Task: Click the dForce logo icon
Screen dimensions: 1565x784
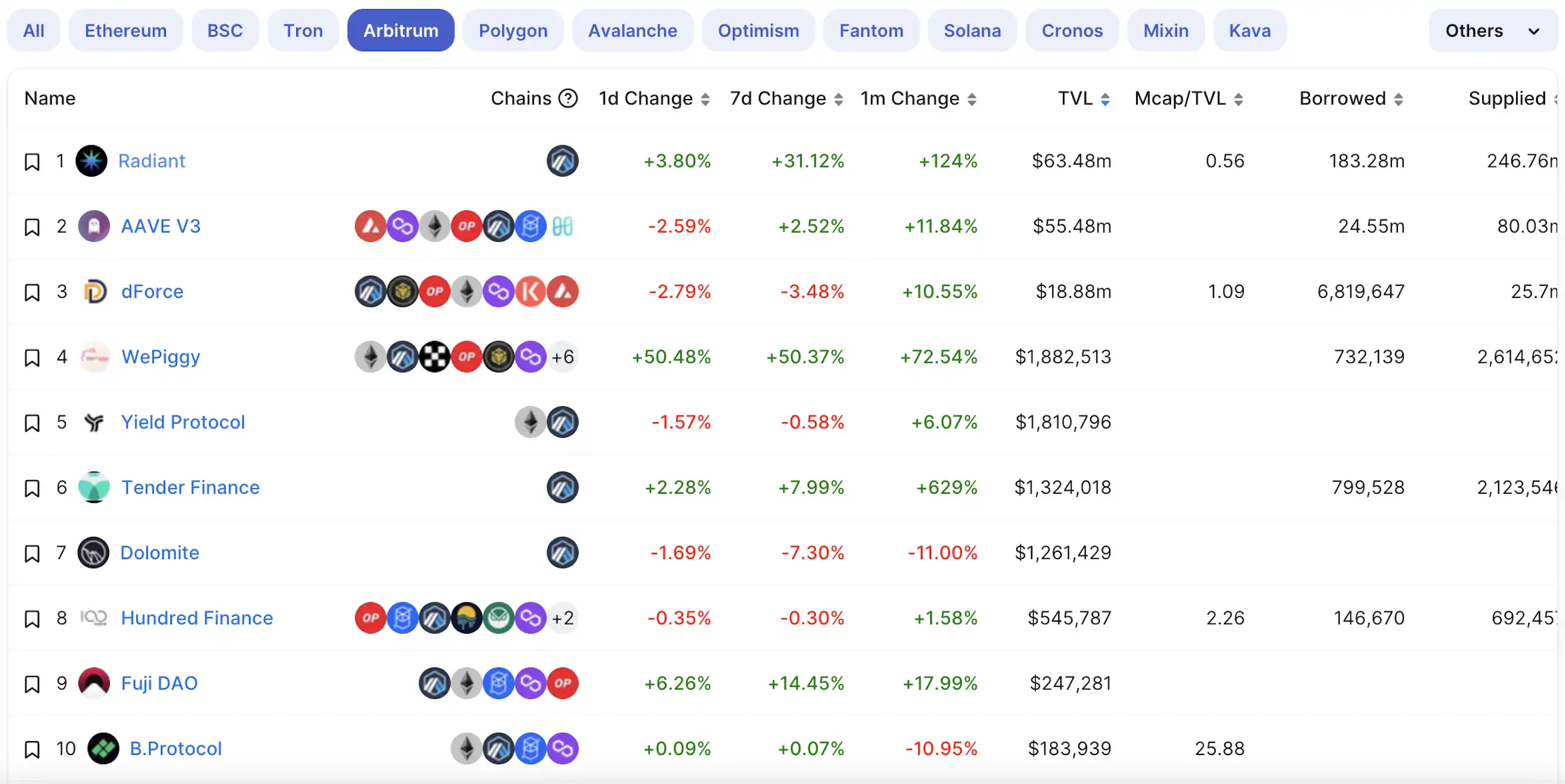Action: 94,291
